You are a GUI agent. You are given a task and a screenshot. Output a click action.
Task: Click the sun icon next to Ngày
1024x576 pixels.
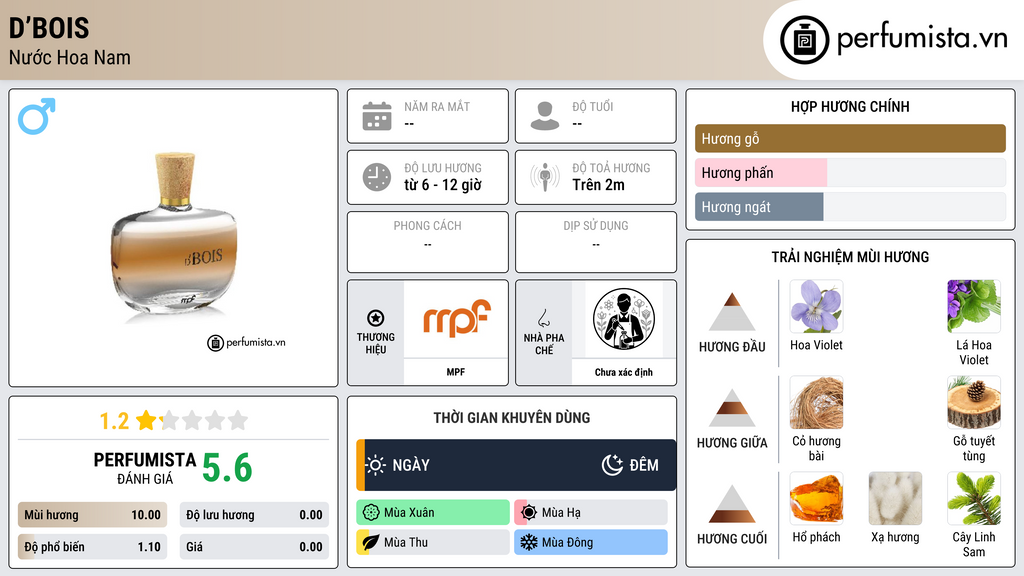[x=376, y=465]
